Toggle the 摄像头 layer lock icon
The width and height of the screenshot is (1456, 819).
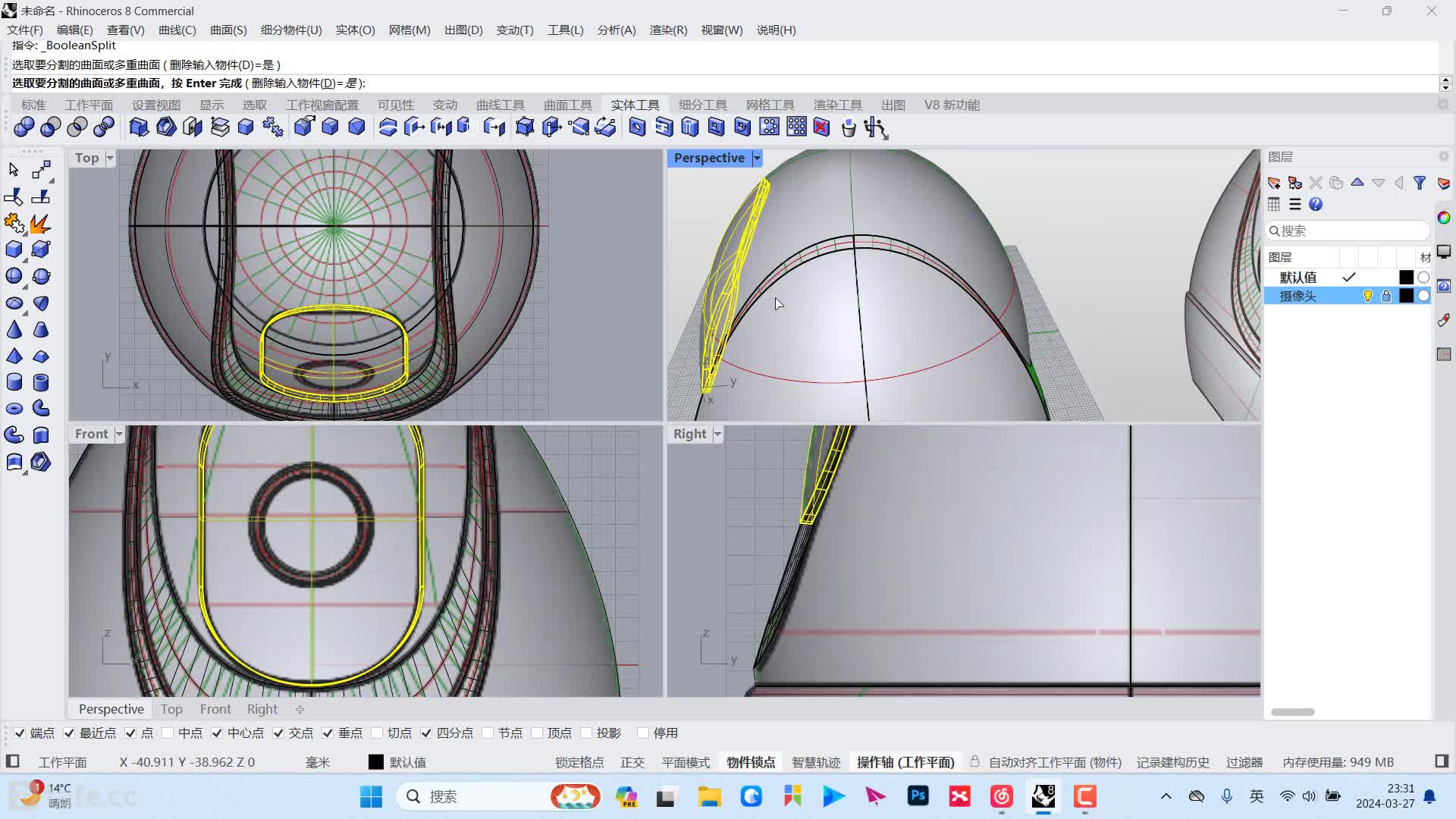point(1386,296)
